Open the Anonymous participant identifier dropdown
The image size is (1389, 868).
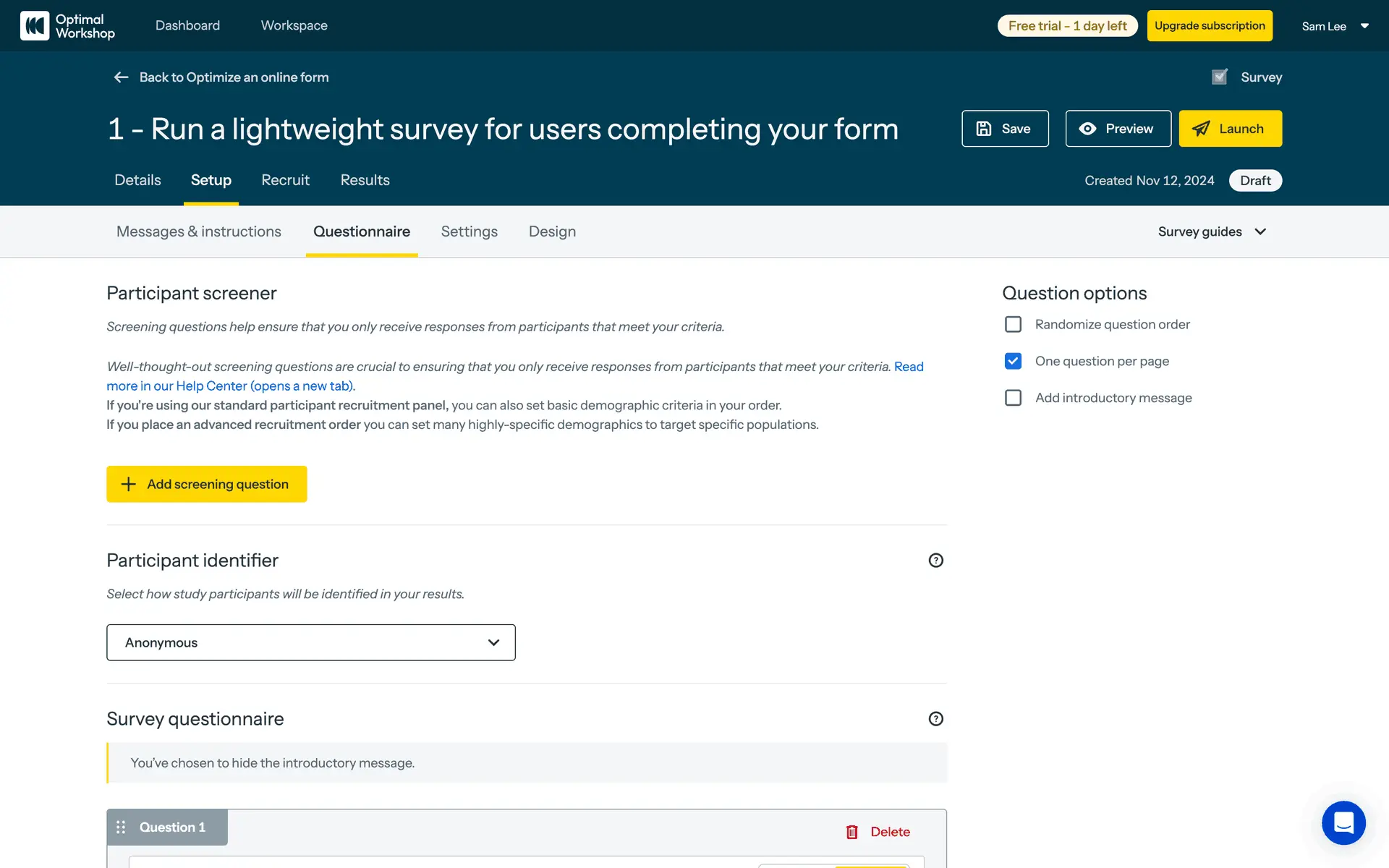click(310, 642)
